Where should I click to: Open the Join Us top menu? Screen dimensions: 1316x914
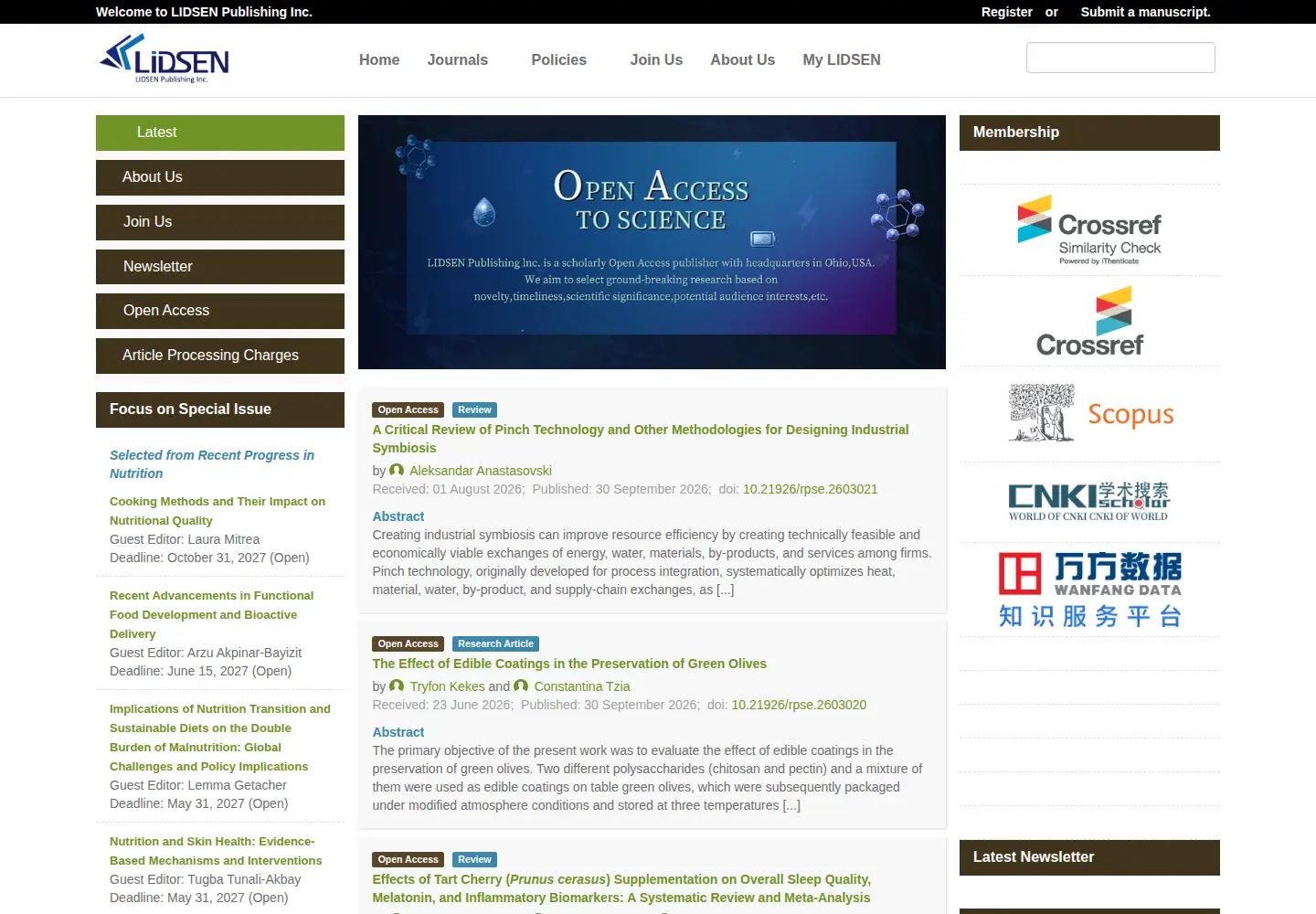click(x=656, y=59)
